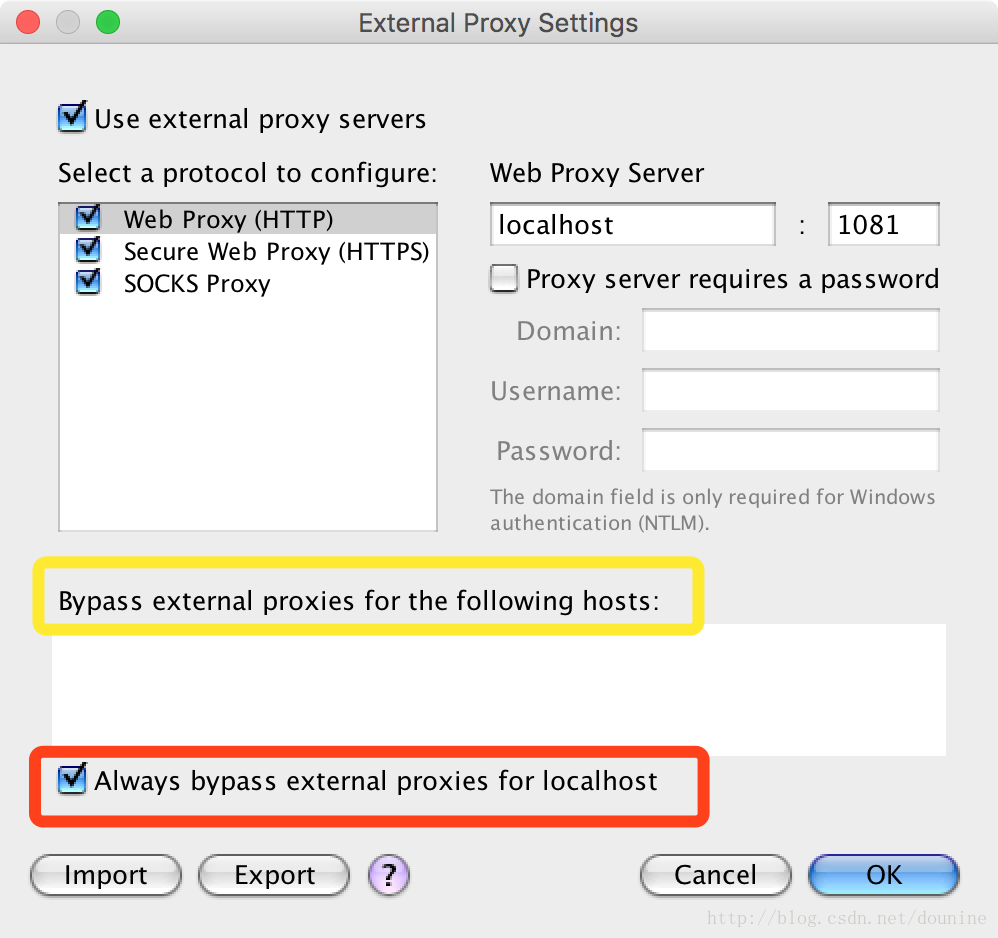
Task: Select the SOCKS Proxy protocol row
Action: tap(248, 283)
